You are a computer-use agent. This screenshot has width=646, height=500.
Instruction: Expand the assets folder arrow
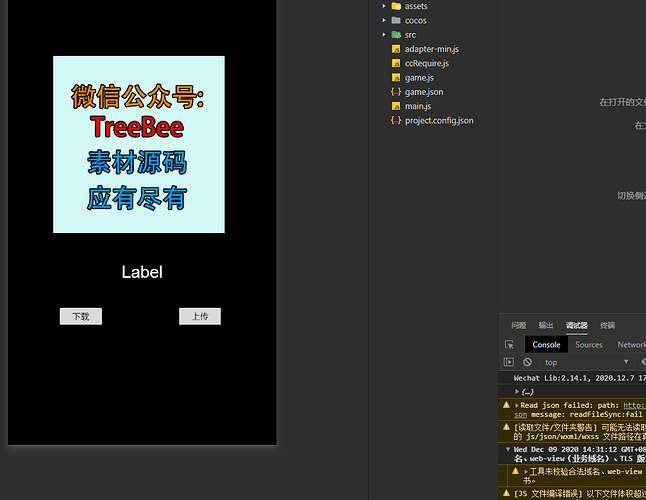tap(384, 6)
